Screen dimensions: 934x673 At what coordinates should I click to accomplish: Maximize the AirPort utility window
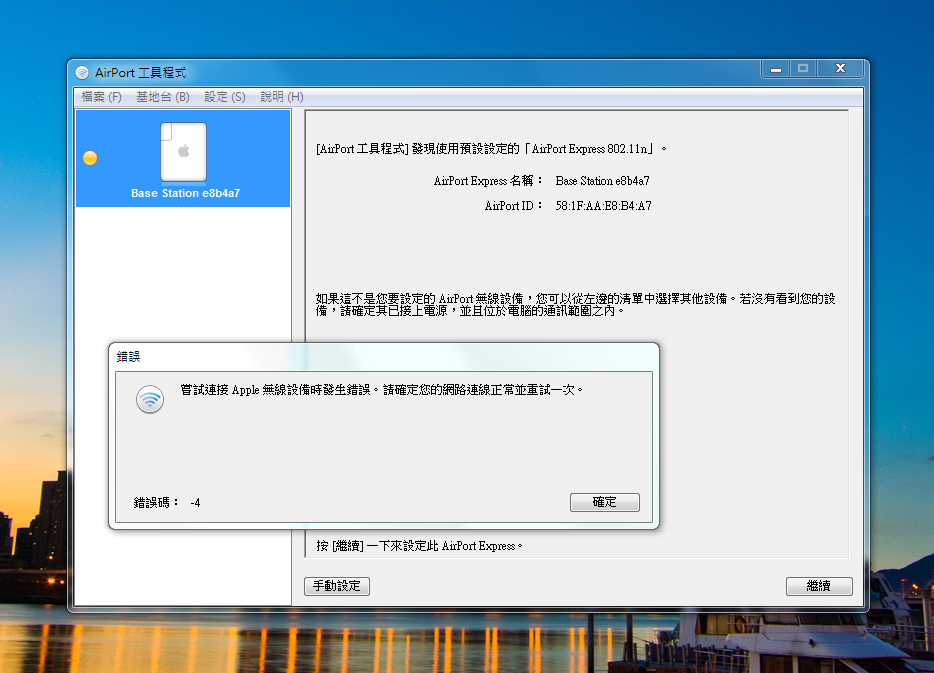click(x=803, y=69)
